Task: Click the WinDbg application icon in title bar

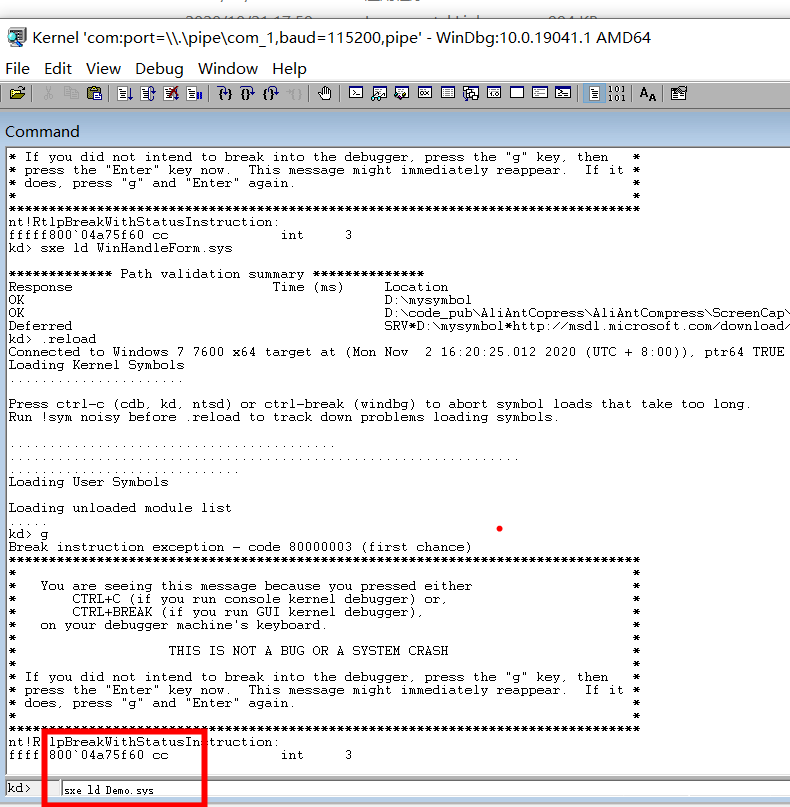Action: 16,38
